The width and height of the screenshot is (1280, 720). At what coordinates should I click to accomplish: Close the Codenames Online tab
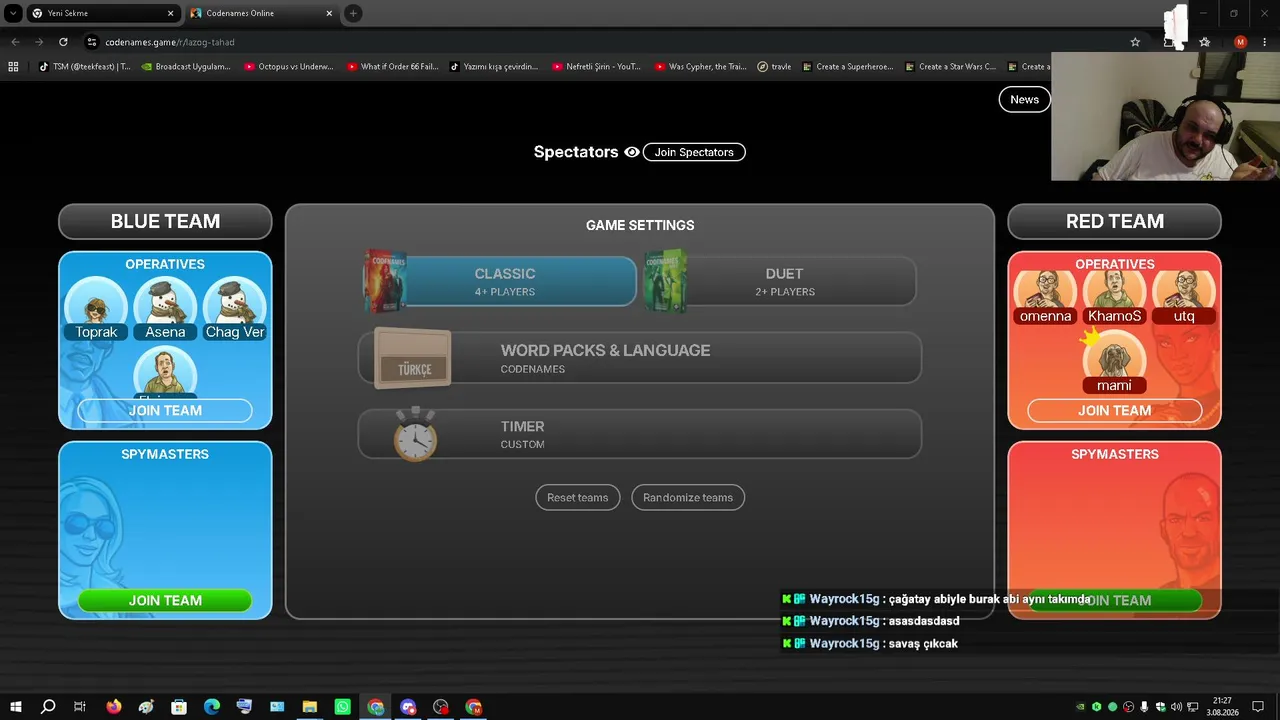point(329,13)
